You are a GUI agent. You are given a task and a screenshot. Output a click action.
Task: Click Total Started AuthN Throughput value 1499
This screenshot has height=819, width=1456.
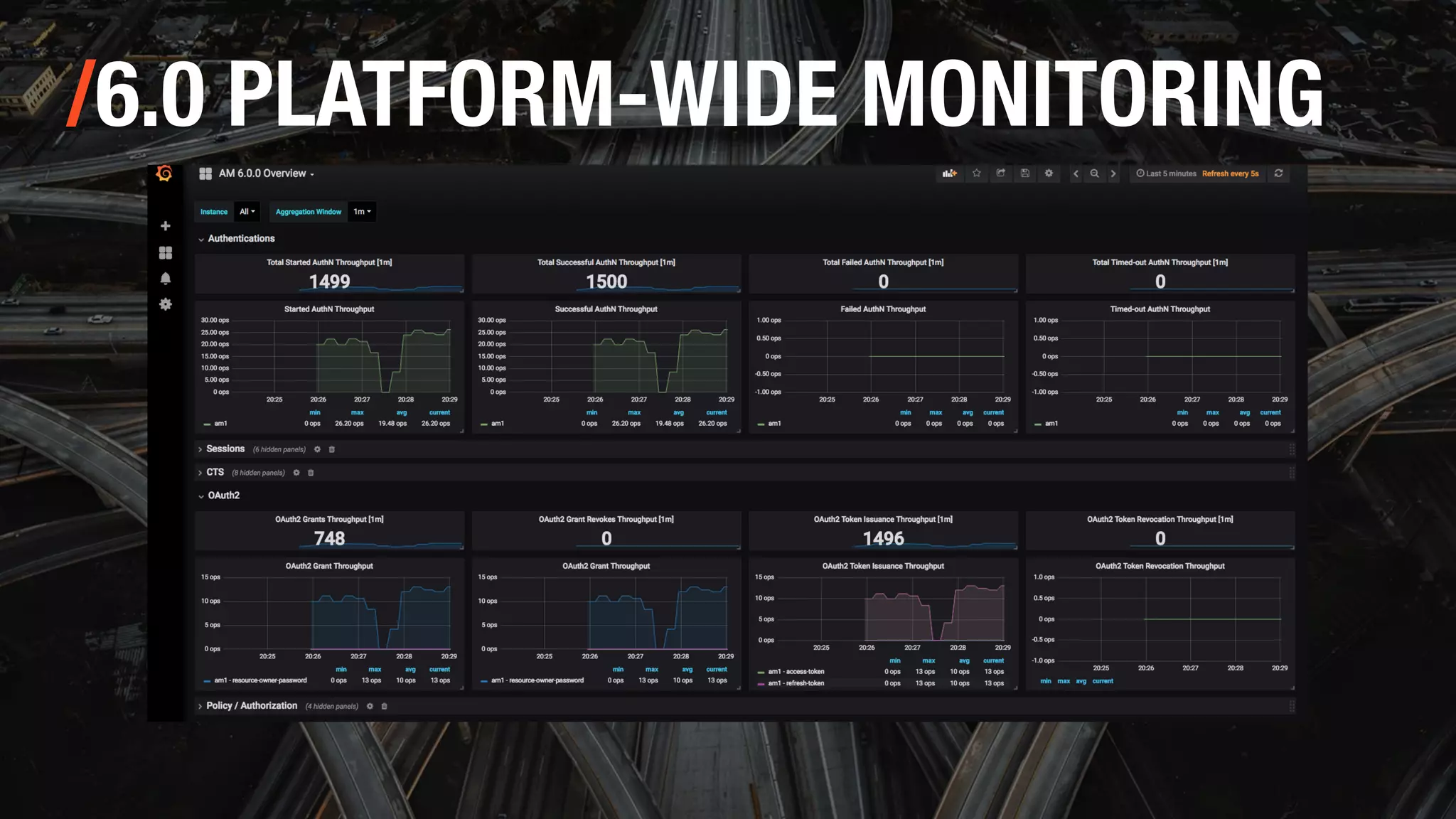(x=329, y=282)
